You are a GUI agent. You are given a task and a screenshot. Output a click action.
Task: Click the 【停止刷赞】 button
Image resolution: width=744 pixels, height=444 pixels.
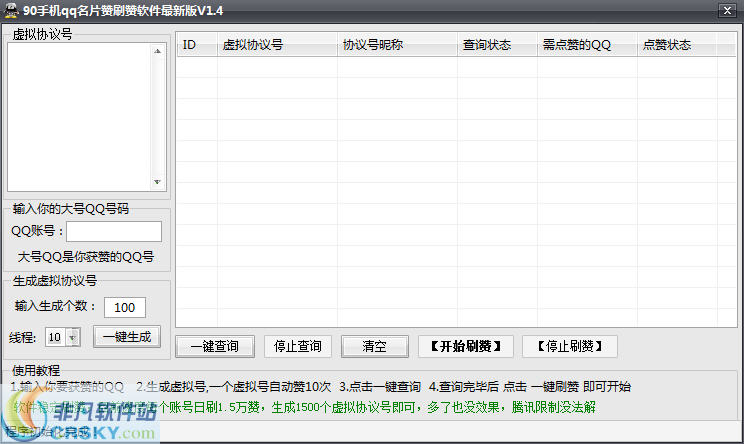click(x=569, y=346)
